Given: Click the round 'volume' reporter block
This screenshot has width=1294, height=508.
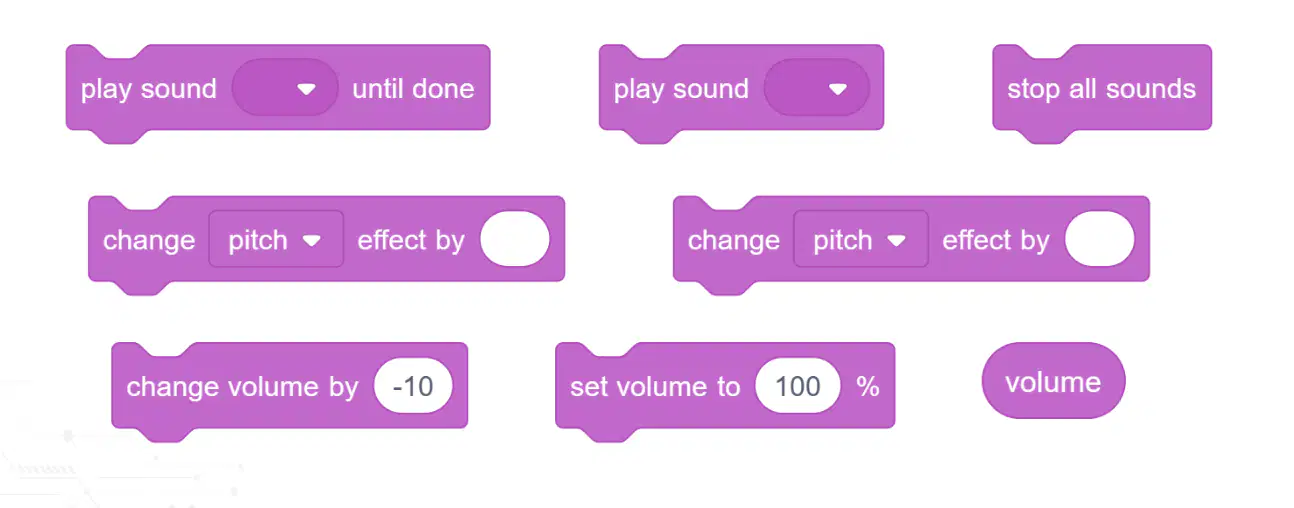Looking at the screenshot, I should pyautogui.click(x=1053, y=381).
